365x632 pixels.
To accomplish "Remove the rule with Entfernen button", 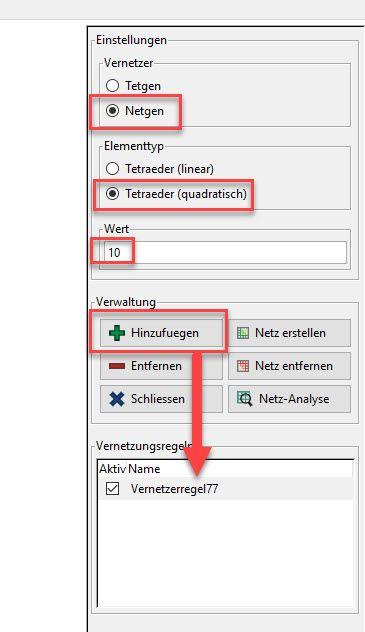I will (x=161, y=366).
